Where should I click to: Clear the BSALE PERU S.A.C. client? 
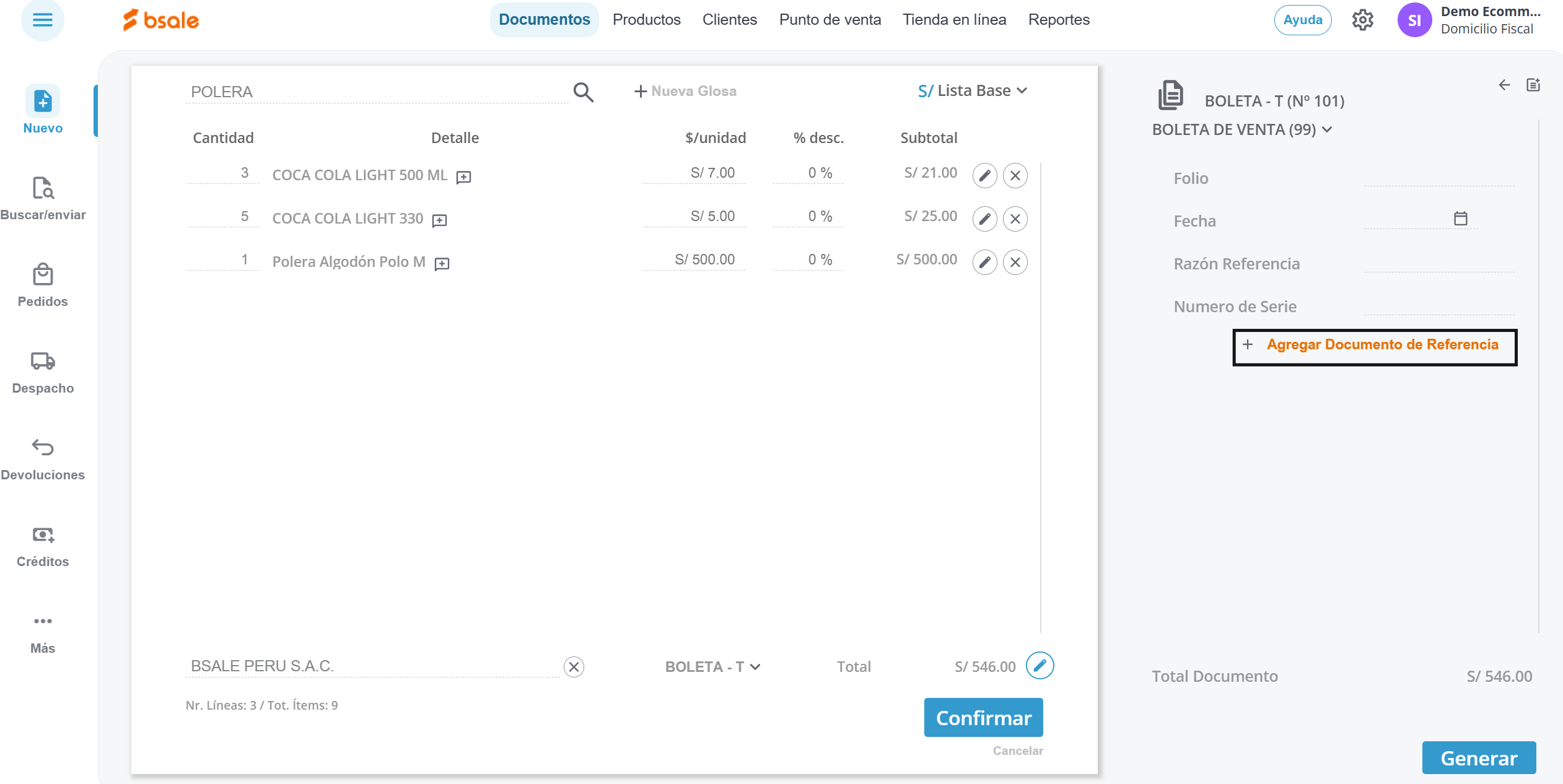pos(574,667)
